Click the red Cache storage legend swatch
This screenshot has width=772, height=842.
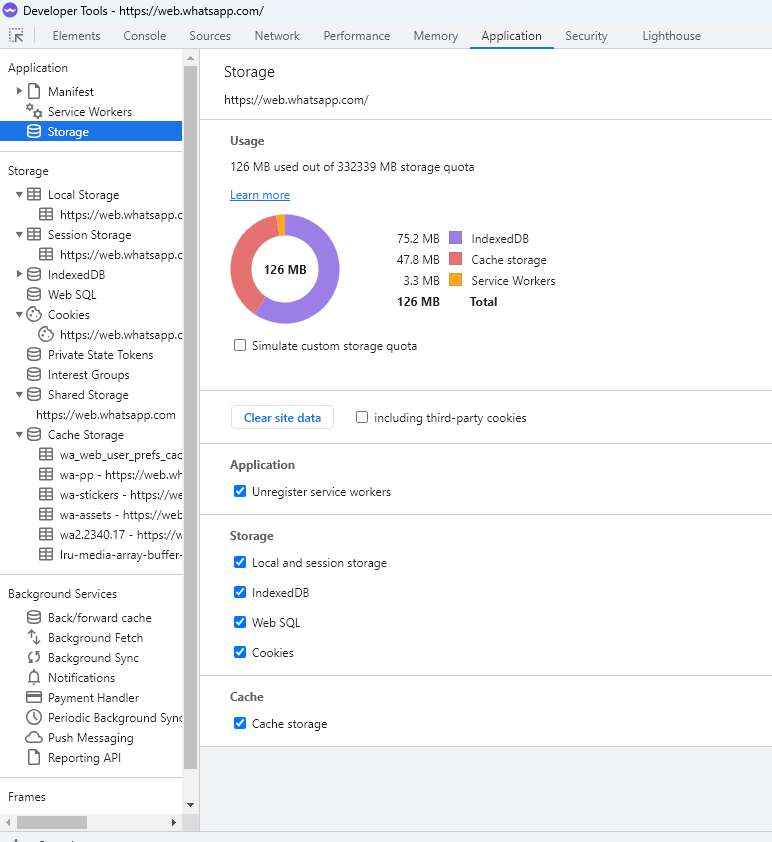click(455, 259)
